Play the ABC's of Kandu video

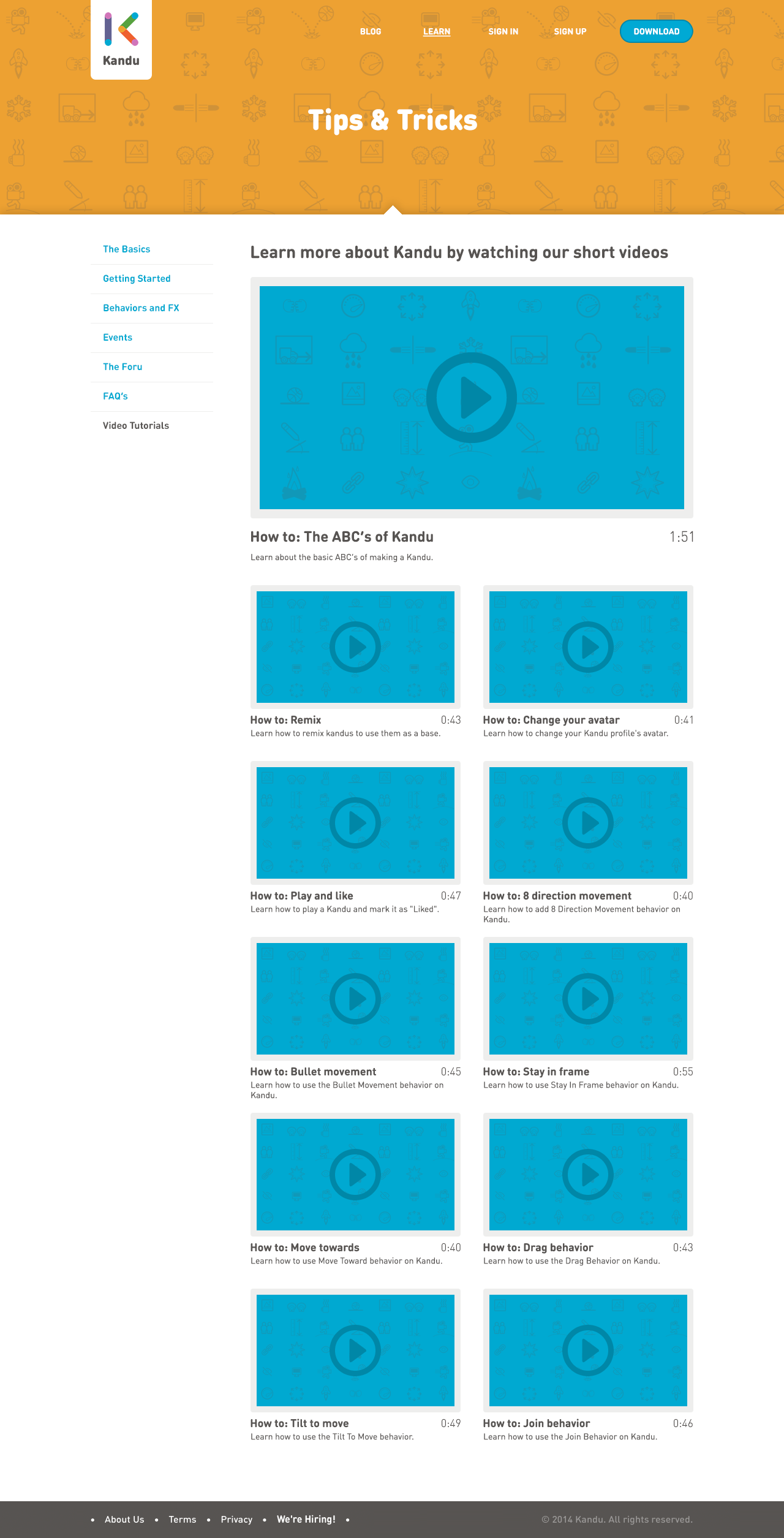coord(471,398)
